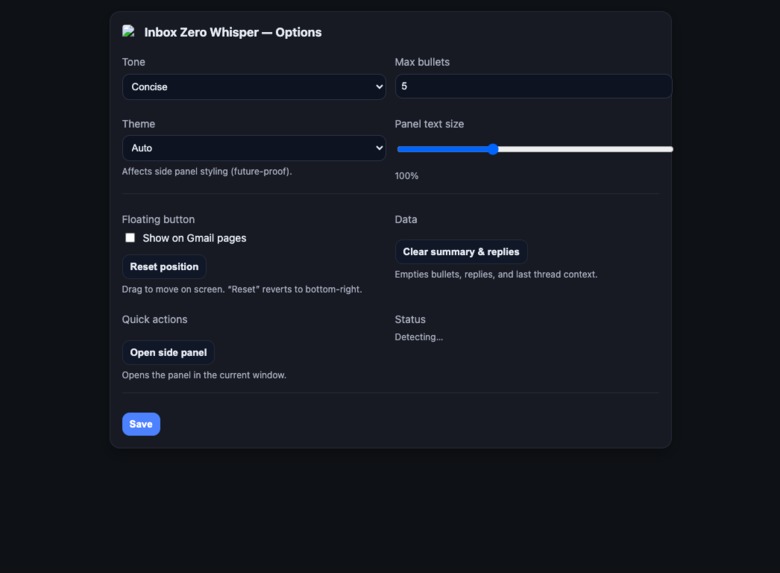780x573 pixels.
Task: Click the Show on Gmail pages label
Action: [x=194, y=238]
